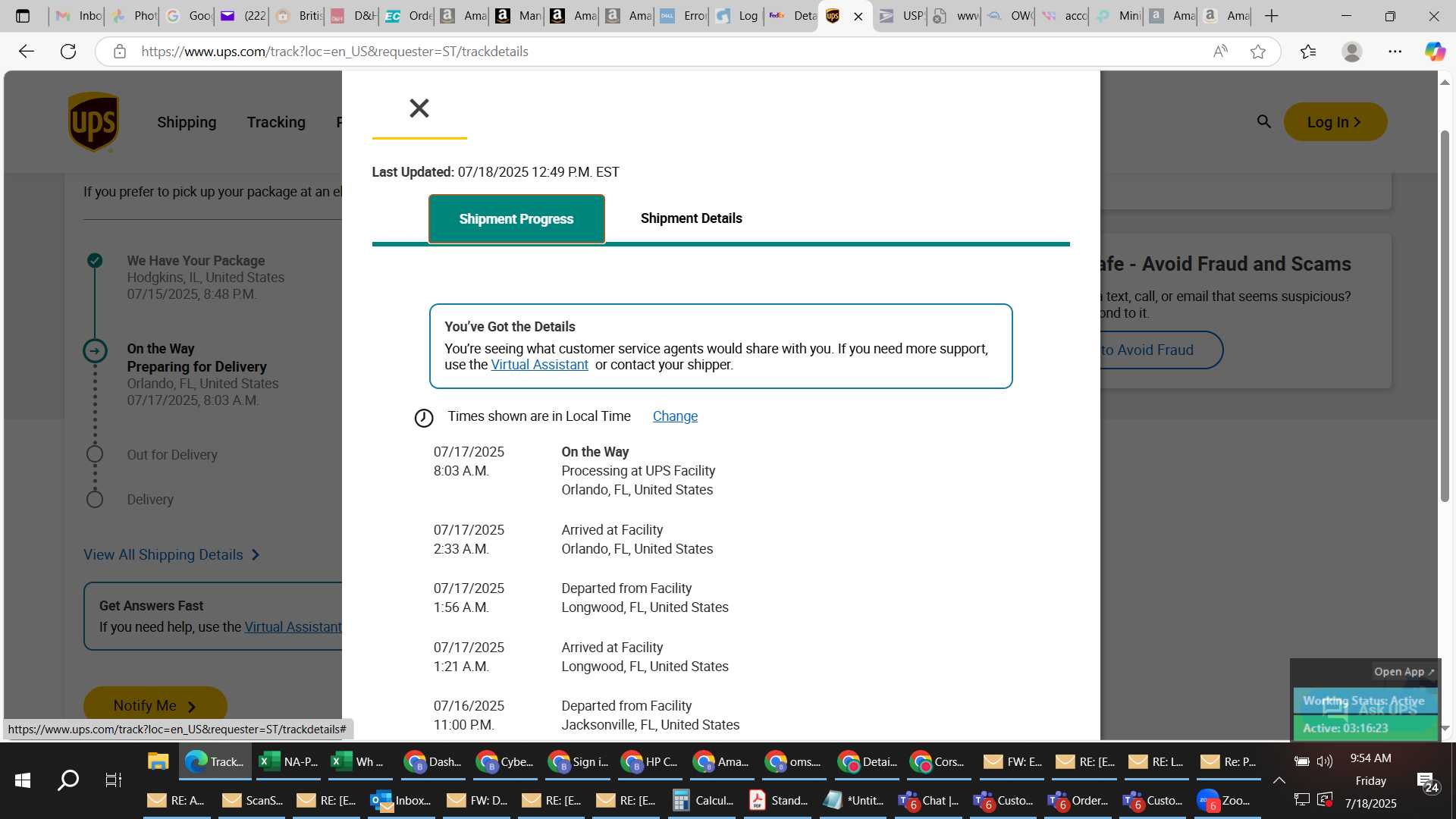Open Virtual Assistant link under Get Answers Fast

tap(293, 627)
